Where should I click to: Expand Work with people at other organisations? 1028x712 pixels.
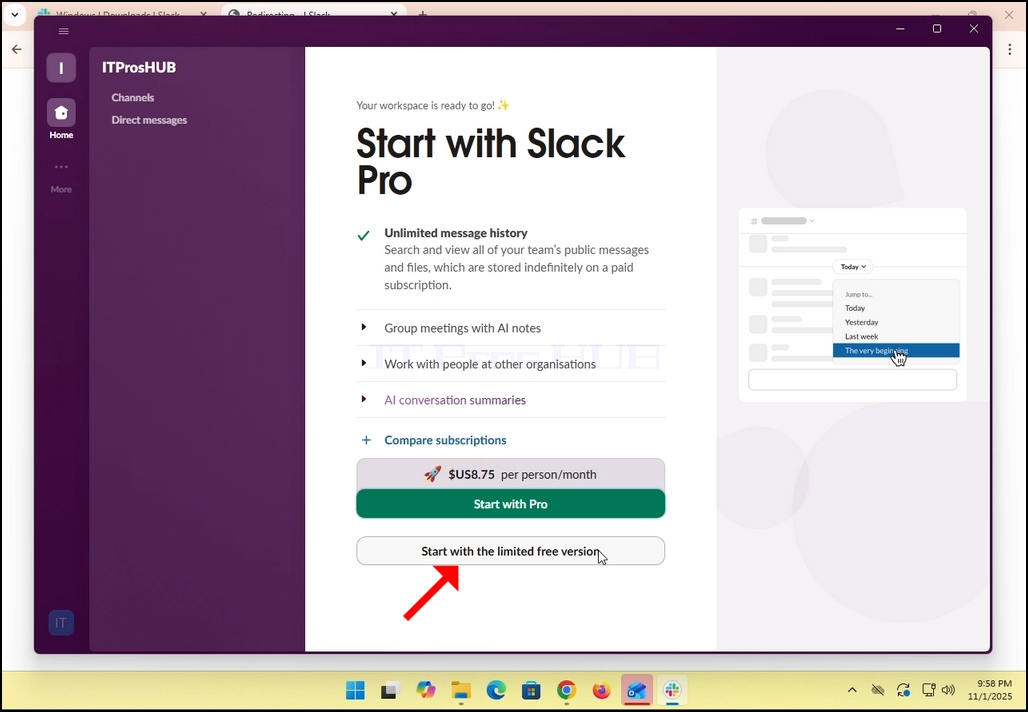[x=510, y=364]
